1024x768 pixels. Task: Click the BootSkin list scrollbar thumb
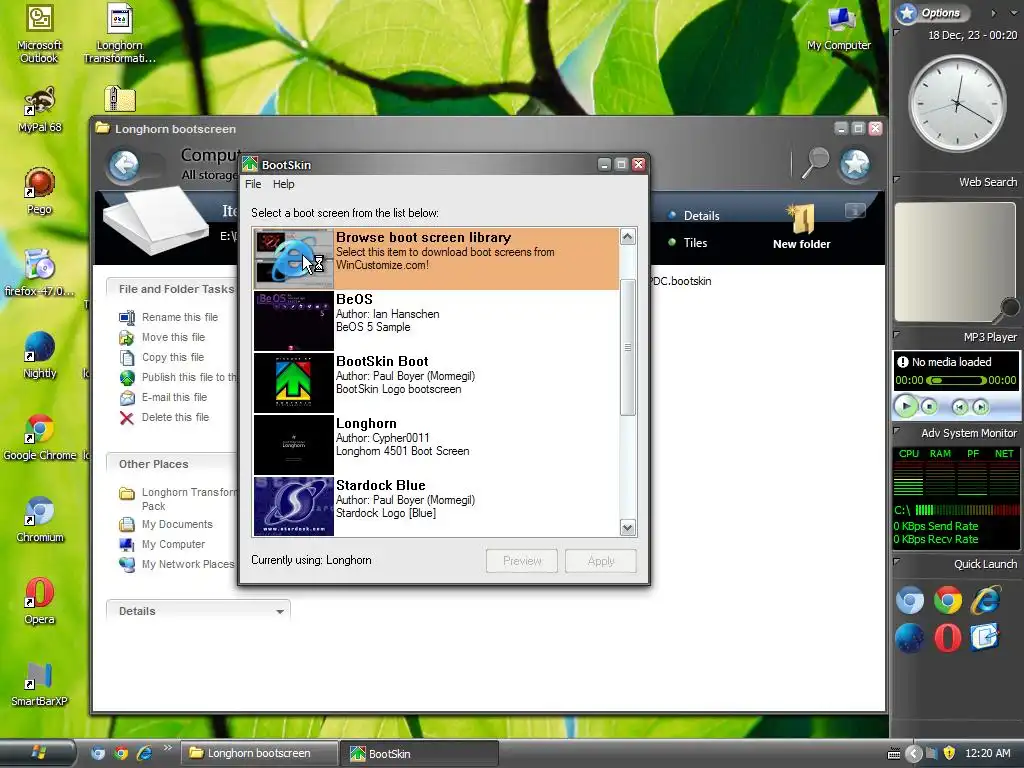pos(628,347)
